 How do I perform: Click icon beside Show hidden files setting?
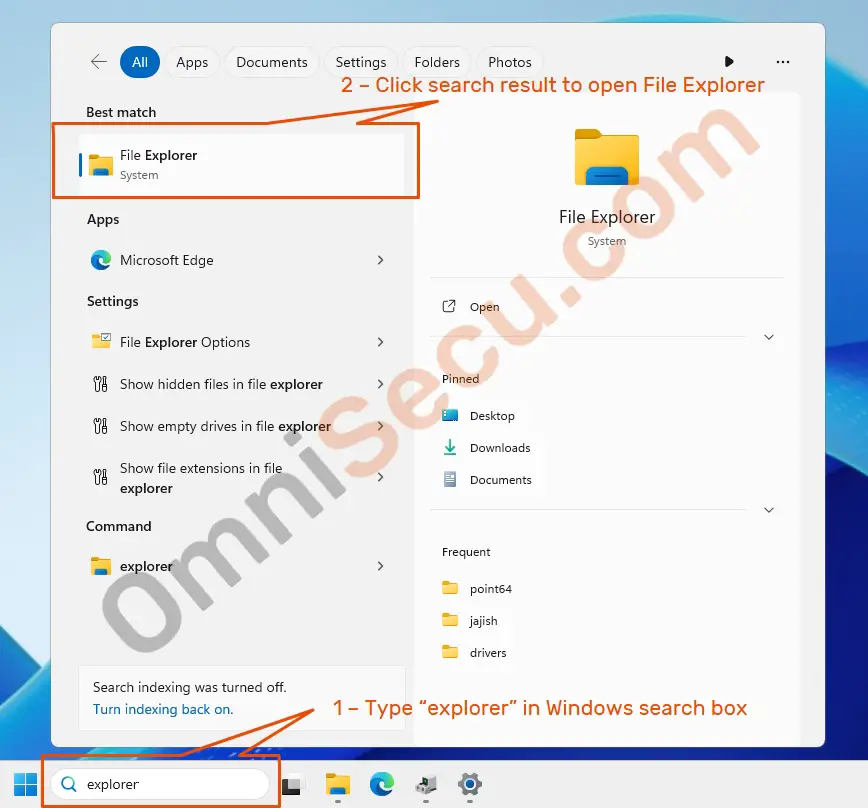pyautogui.click(x=100, y=384)
